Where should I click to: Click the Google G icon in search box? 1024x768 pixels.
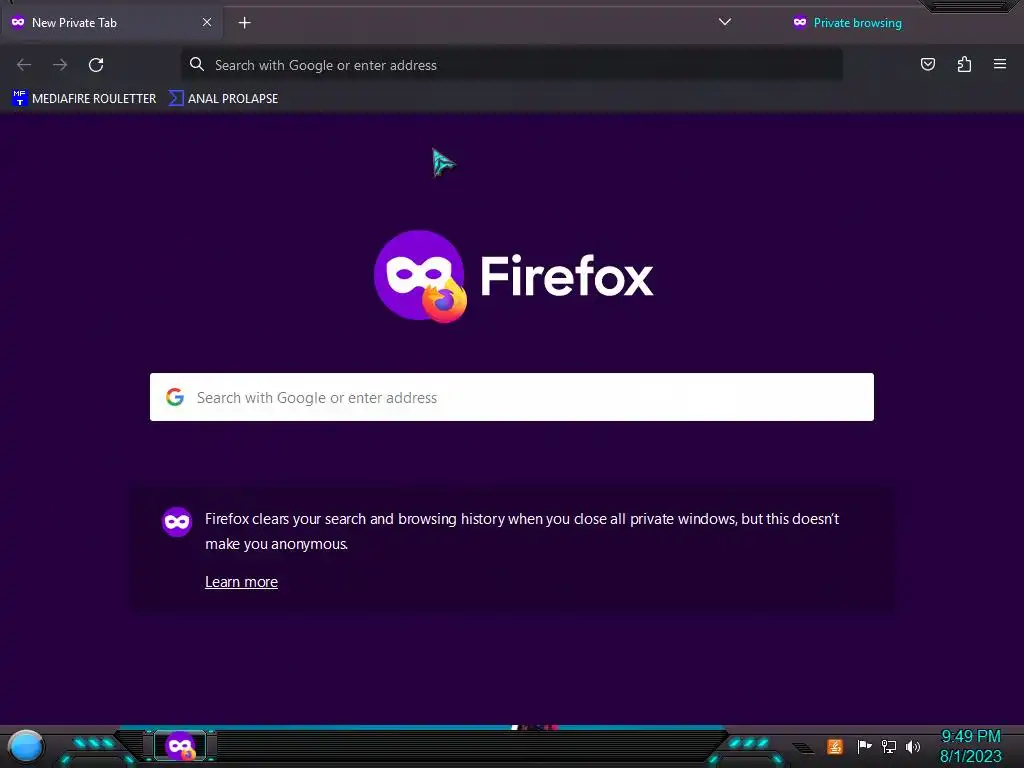click(x=174, y=397)
